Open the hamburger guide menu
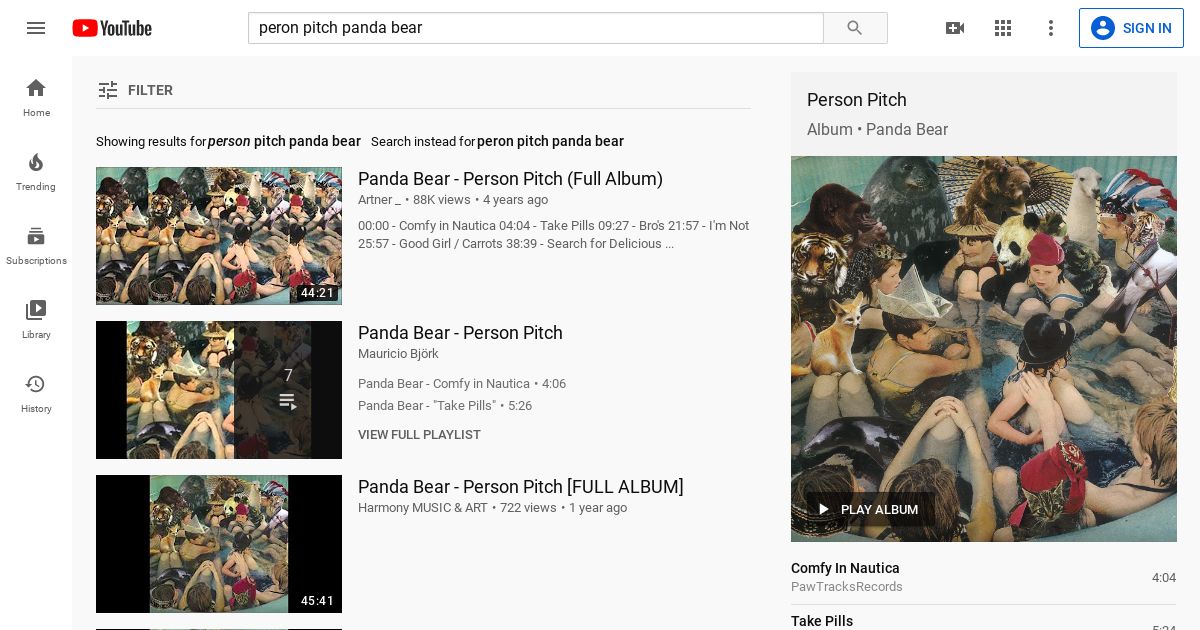 (x=36, y=28)
